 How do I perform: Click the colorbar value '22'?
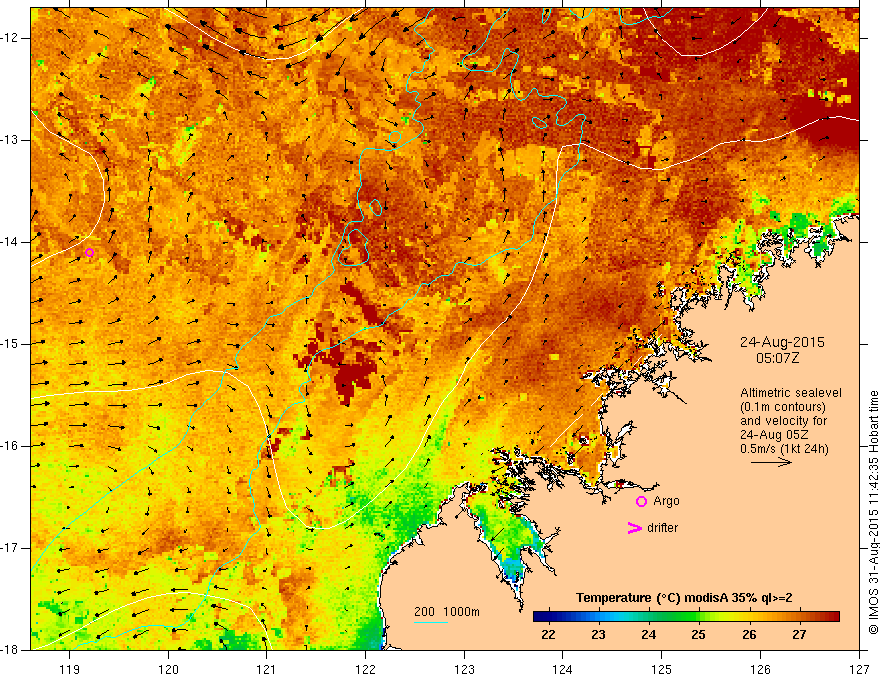click(548, 635)
